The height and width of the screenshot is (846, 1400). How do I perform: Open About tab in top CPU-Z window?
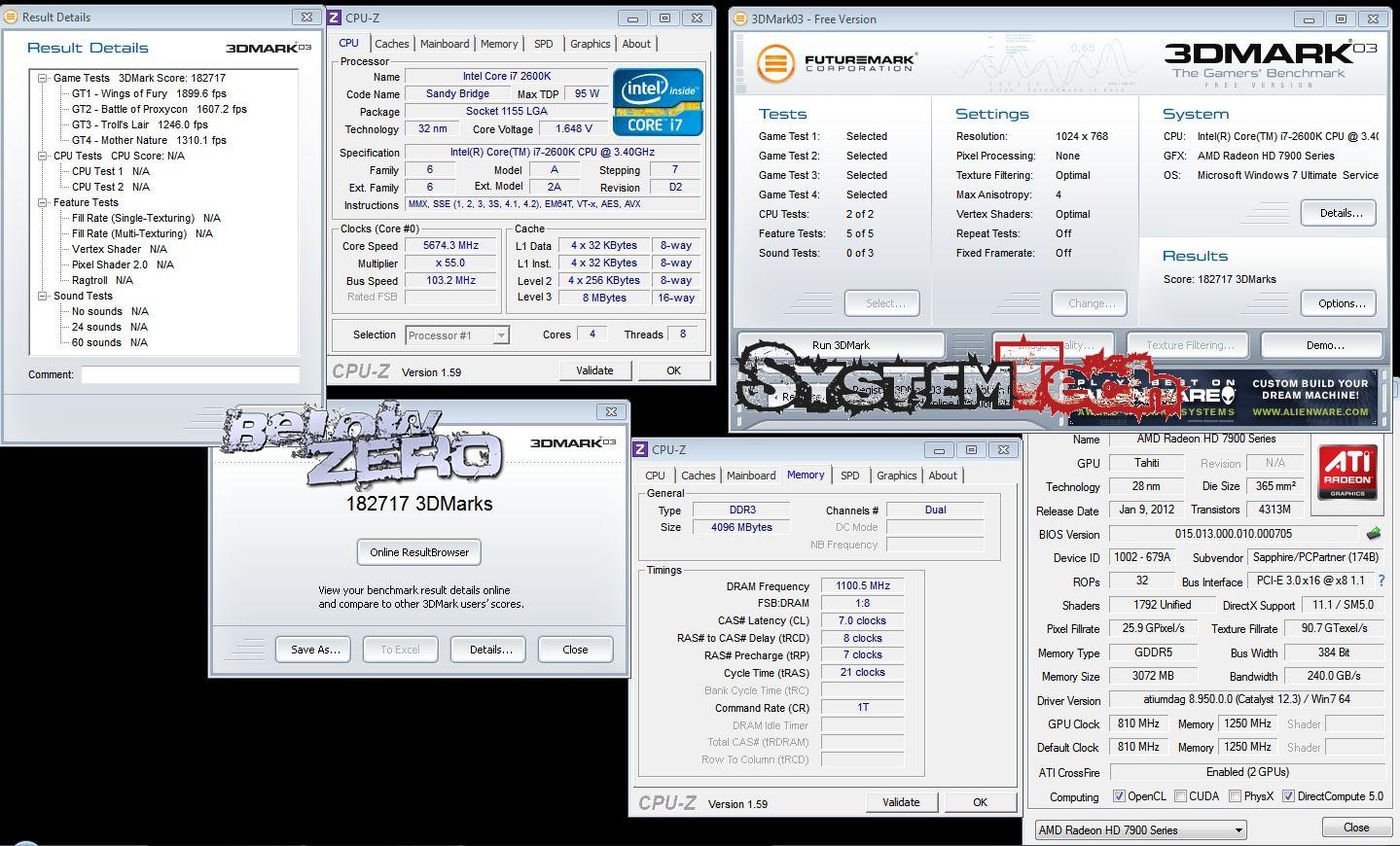pyautogui.click(x=636, y=44)
